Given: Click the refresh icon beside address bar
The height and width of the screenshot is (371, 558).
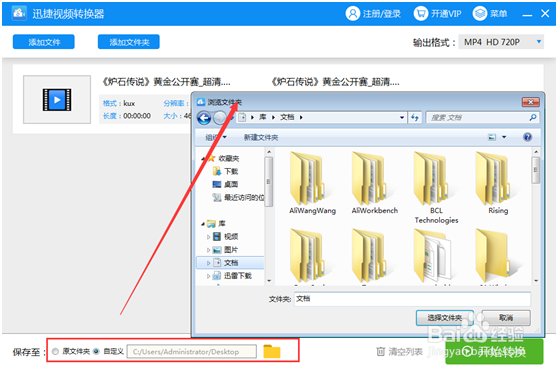Looking at the screenshot, I should pyautogui.click(x=415, y=117).
